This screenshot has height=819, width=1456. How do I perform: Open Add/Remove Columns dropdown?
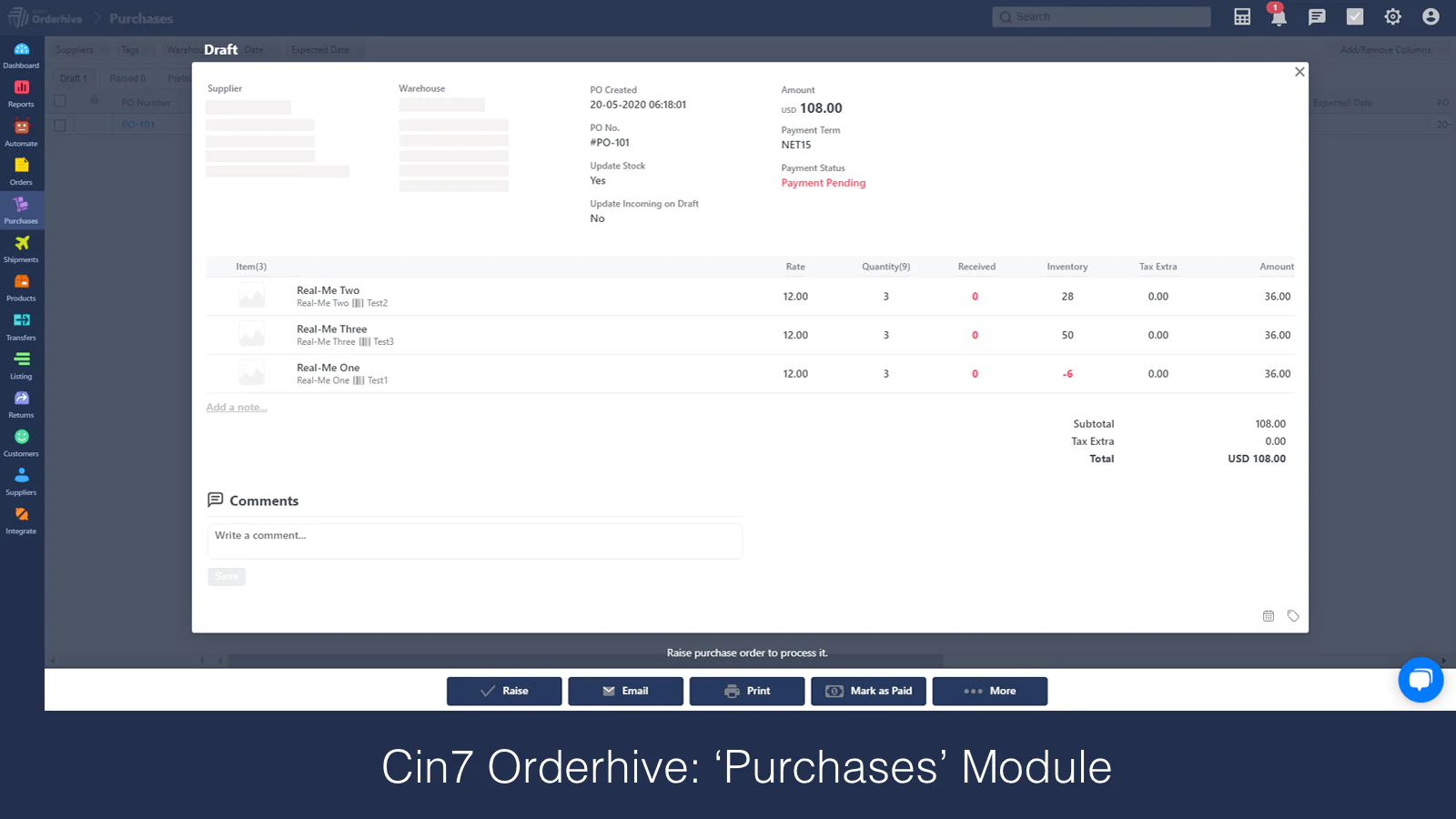coord(1391,50)
